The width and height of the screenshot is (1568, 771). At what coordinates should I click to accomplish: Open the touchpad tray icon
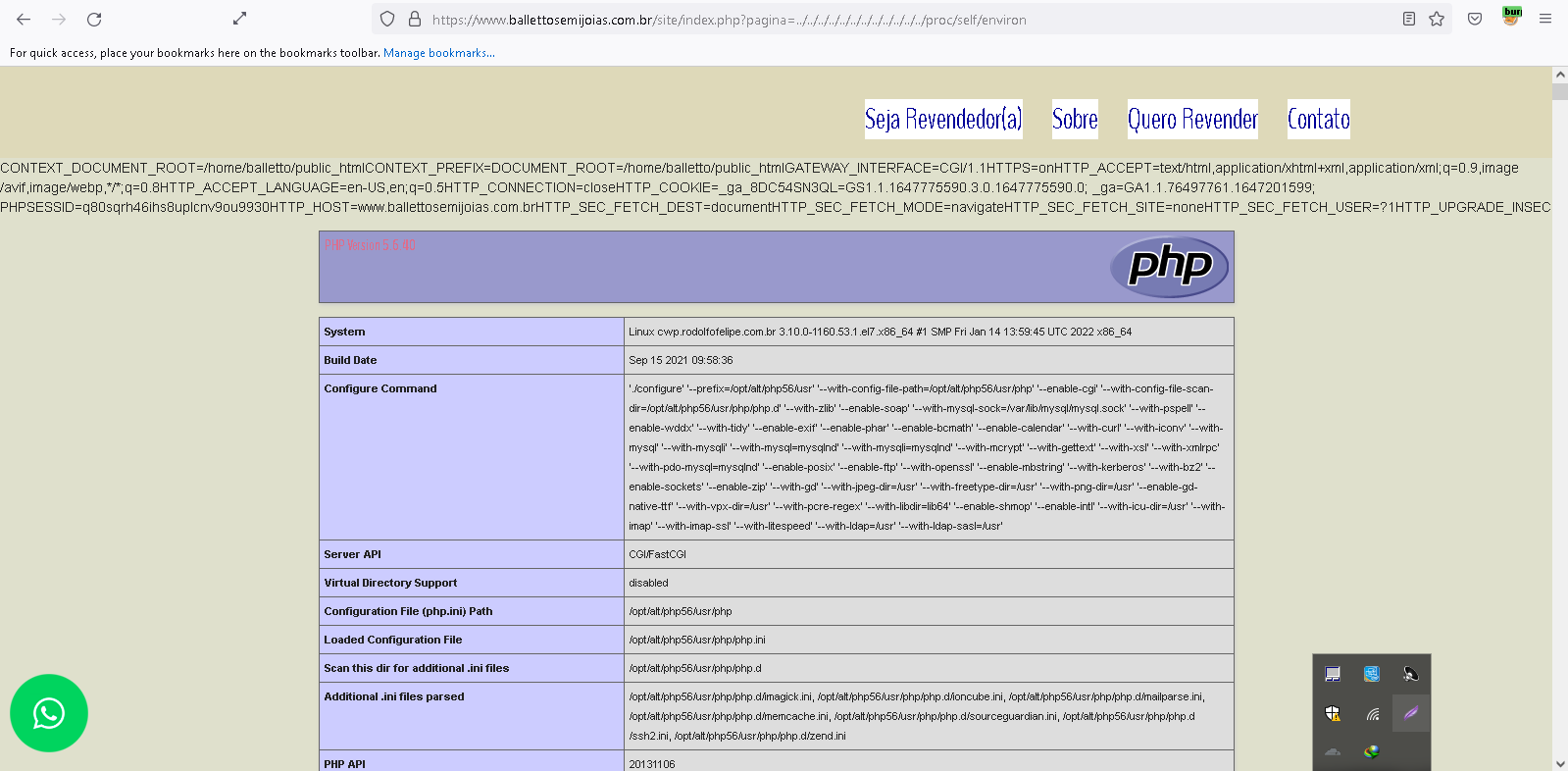1333,674
